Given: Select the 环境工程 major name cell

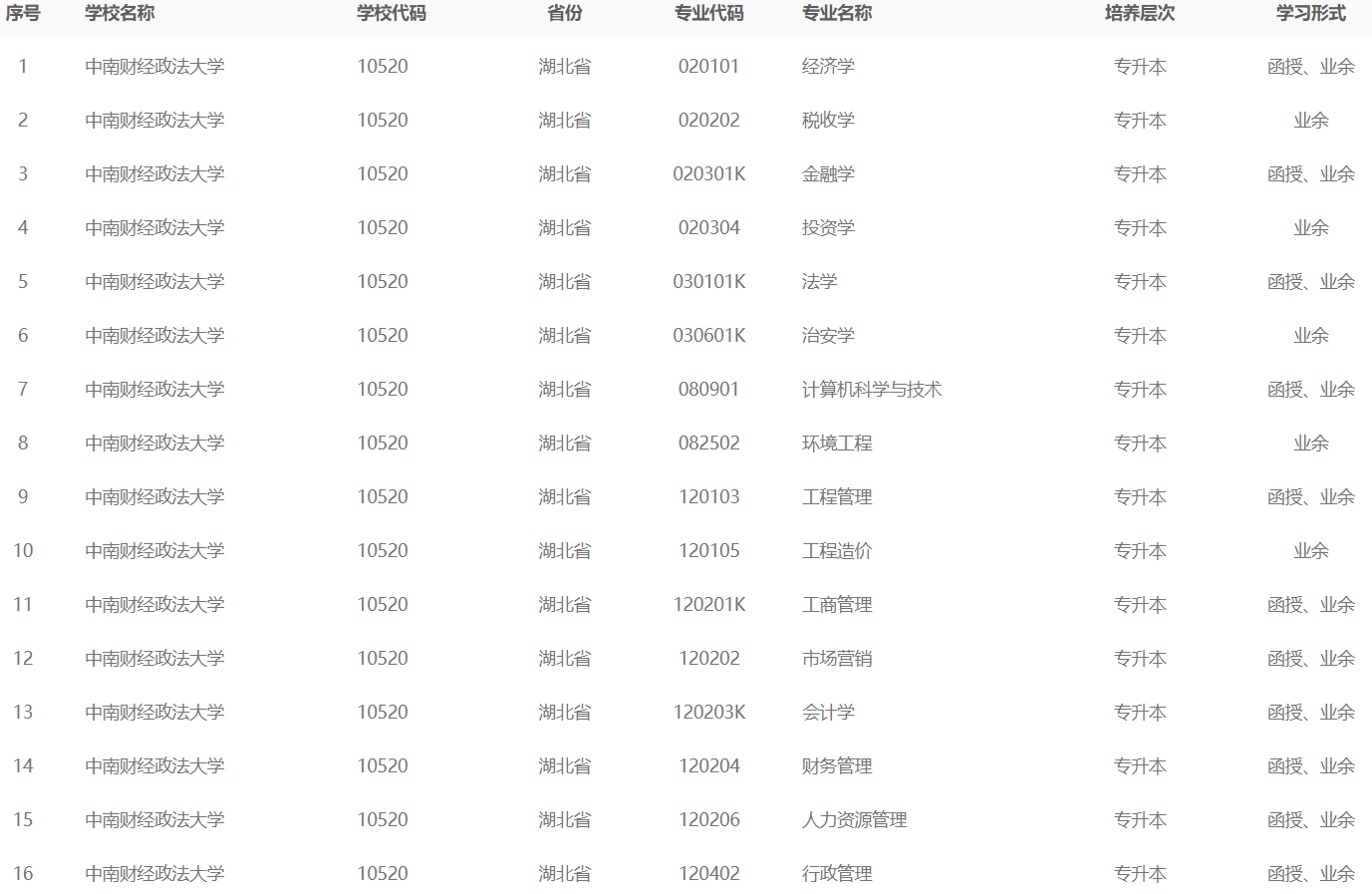Looking at the screenshot, I should (837, 444).
